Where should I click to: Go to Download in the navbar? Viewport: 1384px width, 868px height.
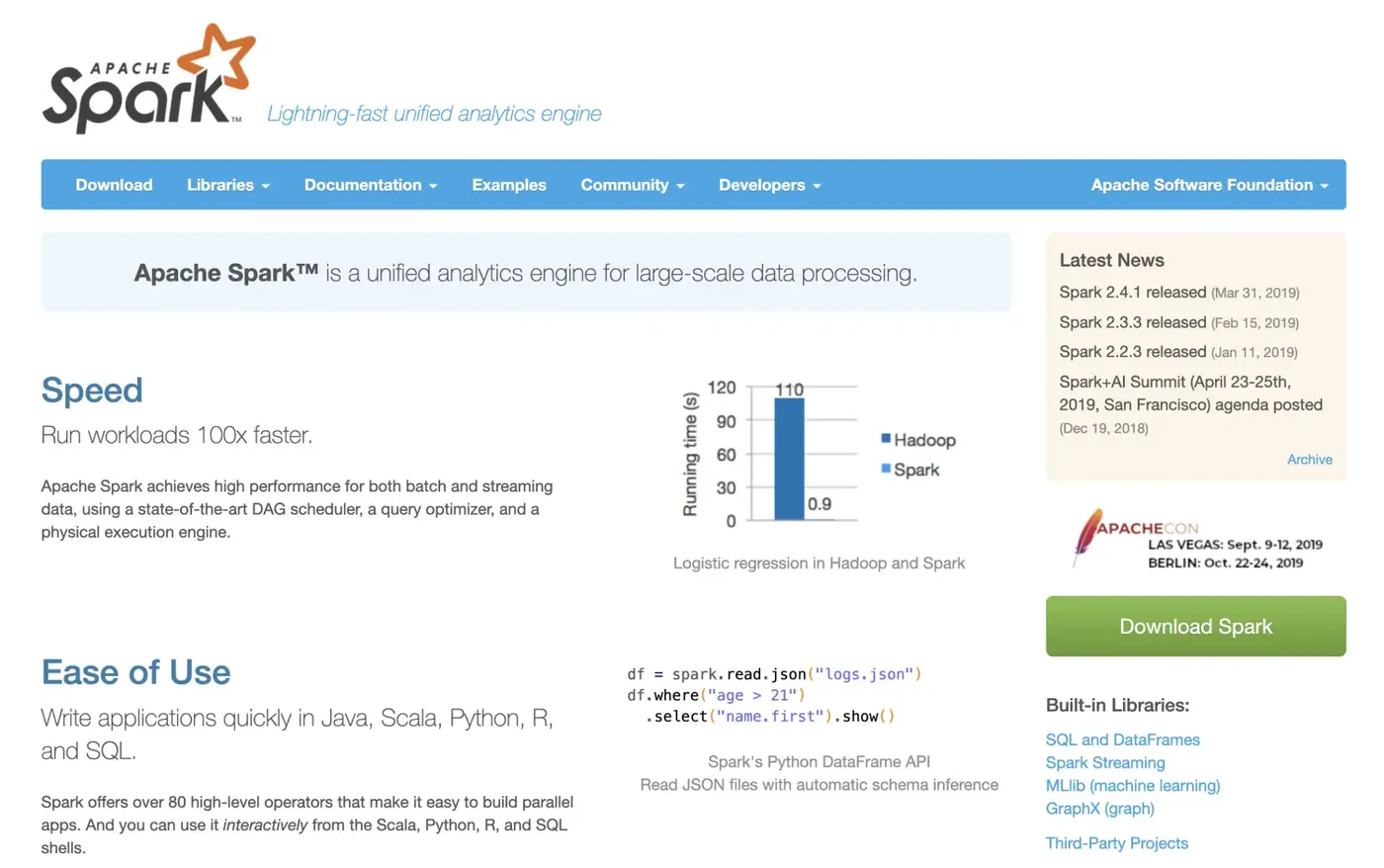click(114, 185)
